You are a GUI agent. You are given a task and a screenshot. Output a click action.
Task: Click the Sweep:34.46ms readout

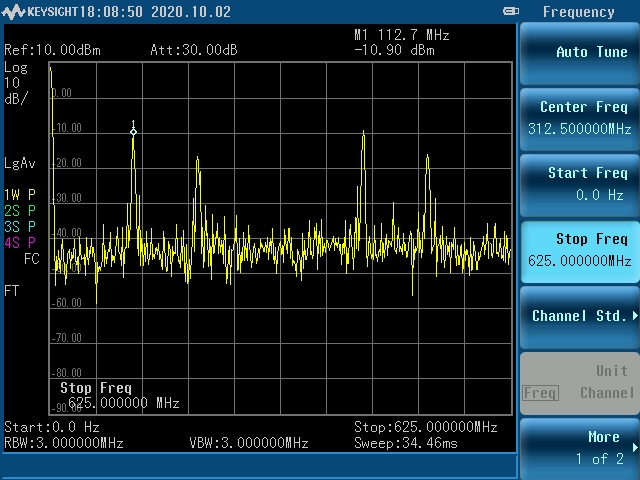406,443
